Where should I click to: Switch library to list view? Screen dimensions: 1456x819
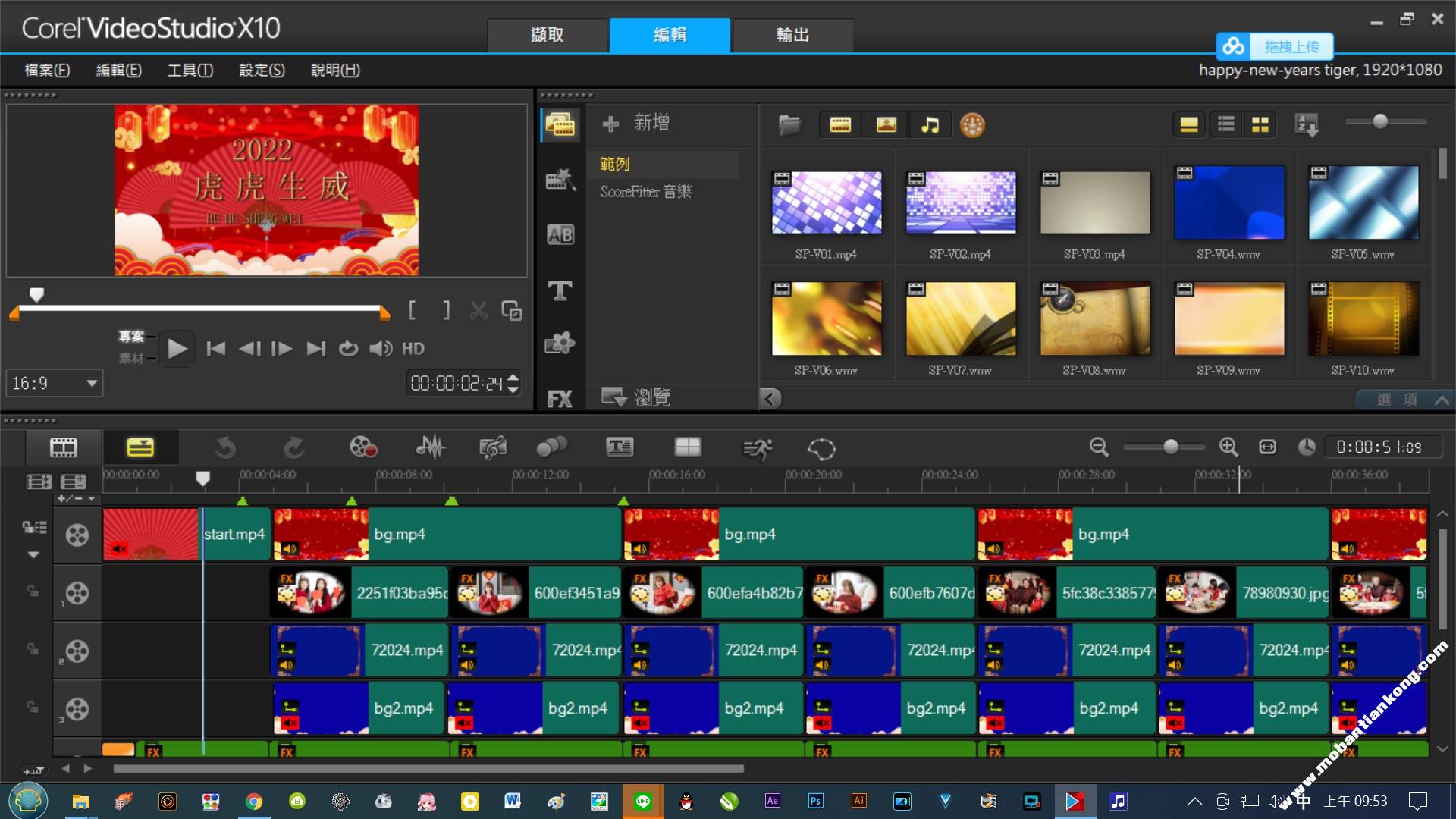click(x=1225, y=124)
